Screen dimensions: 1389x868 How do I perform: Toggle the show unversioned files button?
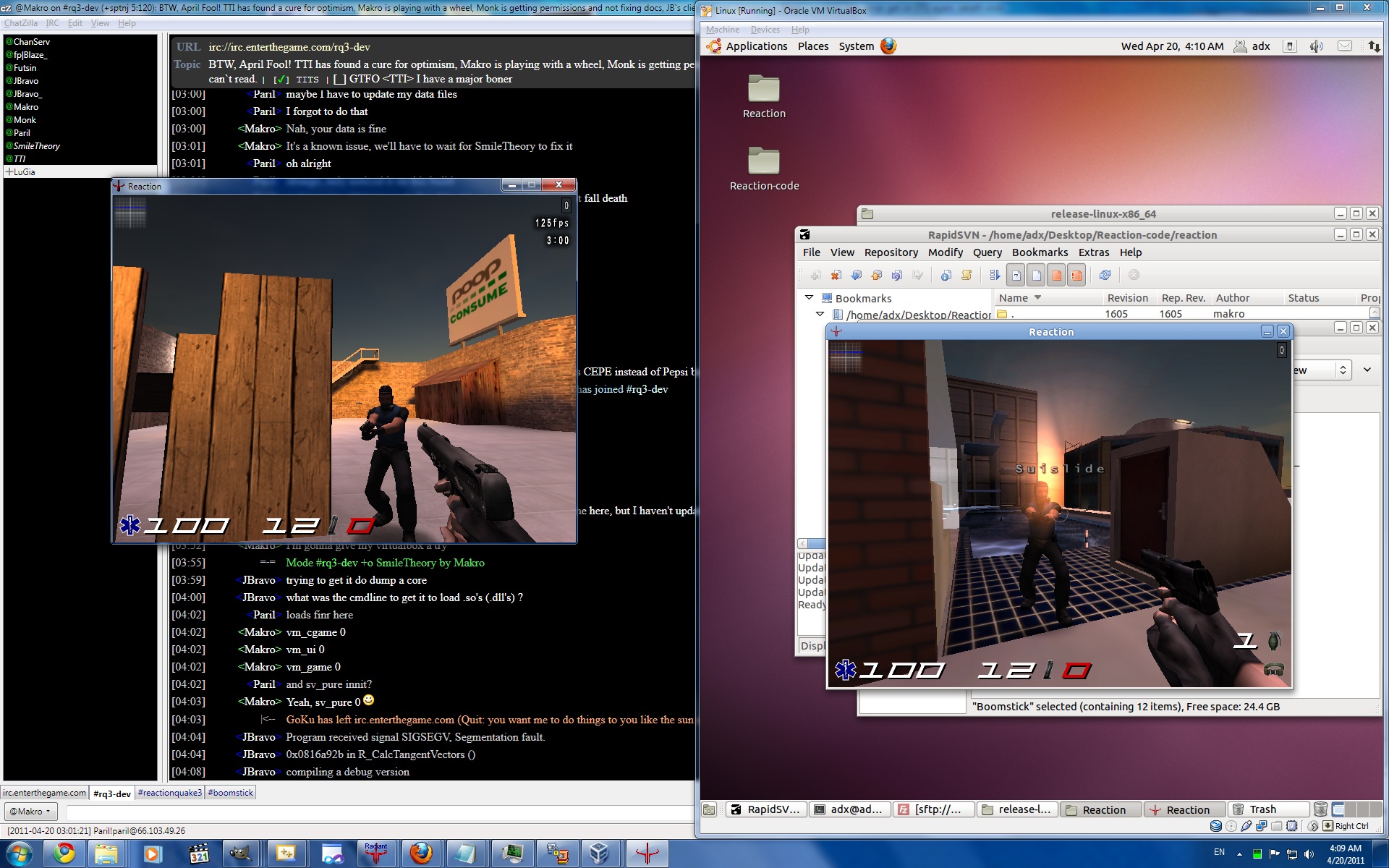click(1016, 275)
